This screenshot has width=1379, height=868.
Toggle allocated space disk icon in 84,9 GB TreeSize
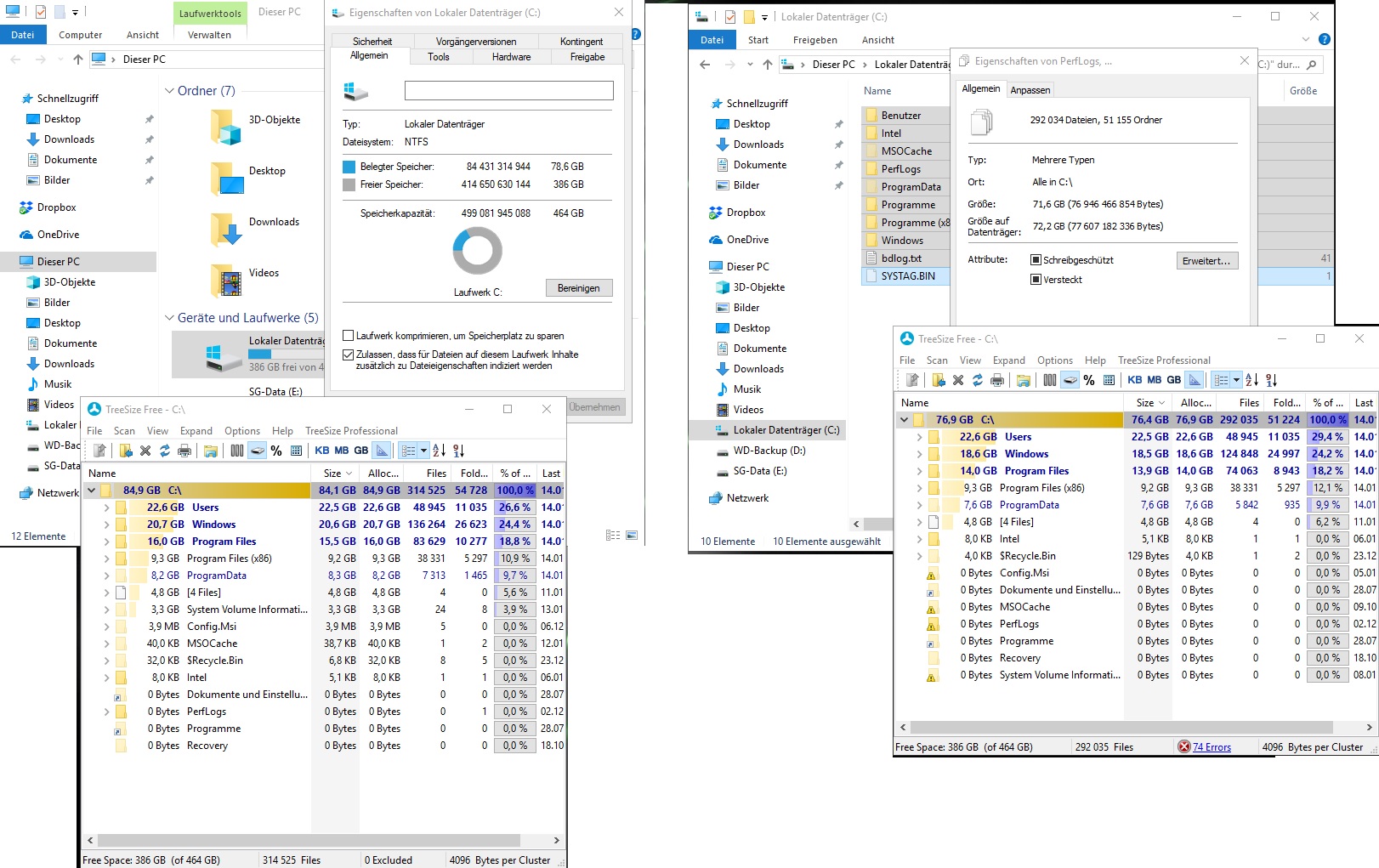[257, 451]
